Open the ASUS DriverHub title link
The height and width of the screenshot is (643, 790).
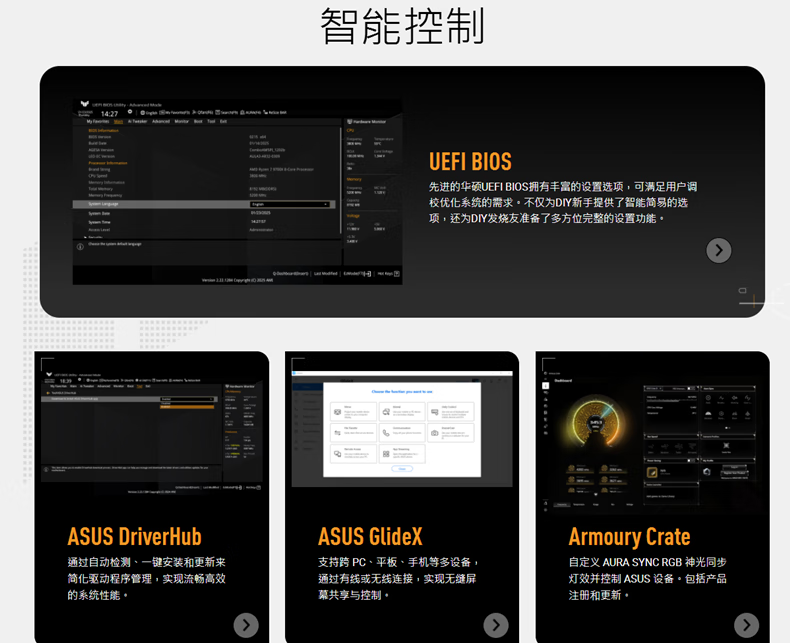pos(134,537)
